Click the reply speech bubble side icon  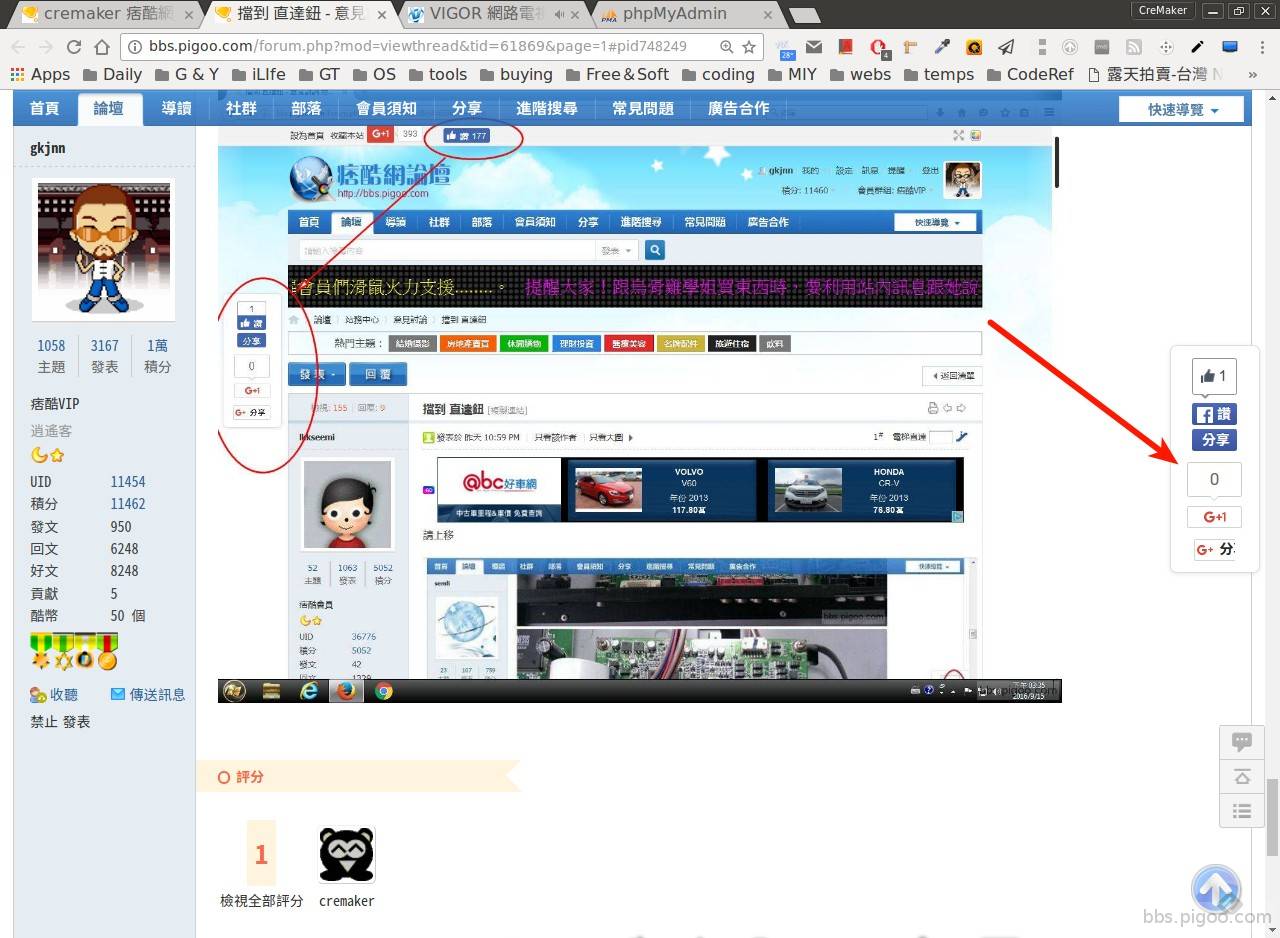tap(1242, 743)
